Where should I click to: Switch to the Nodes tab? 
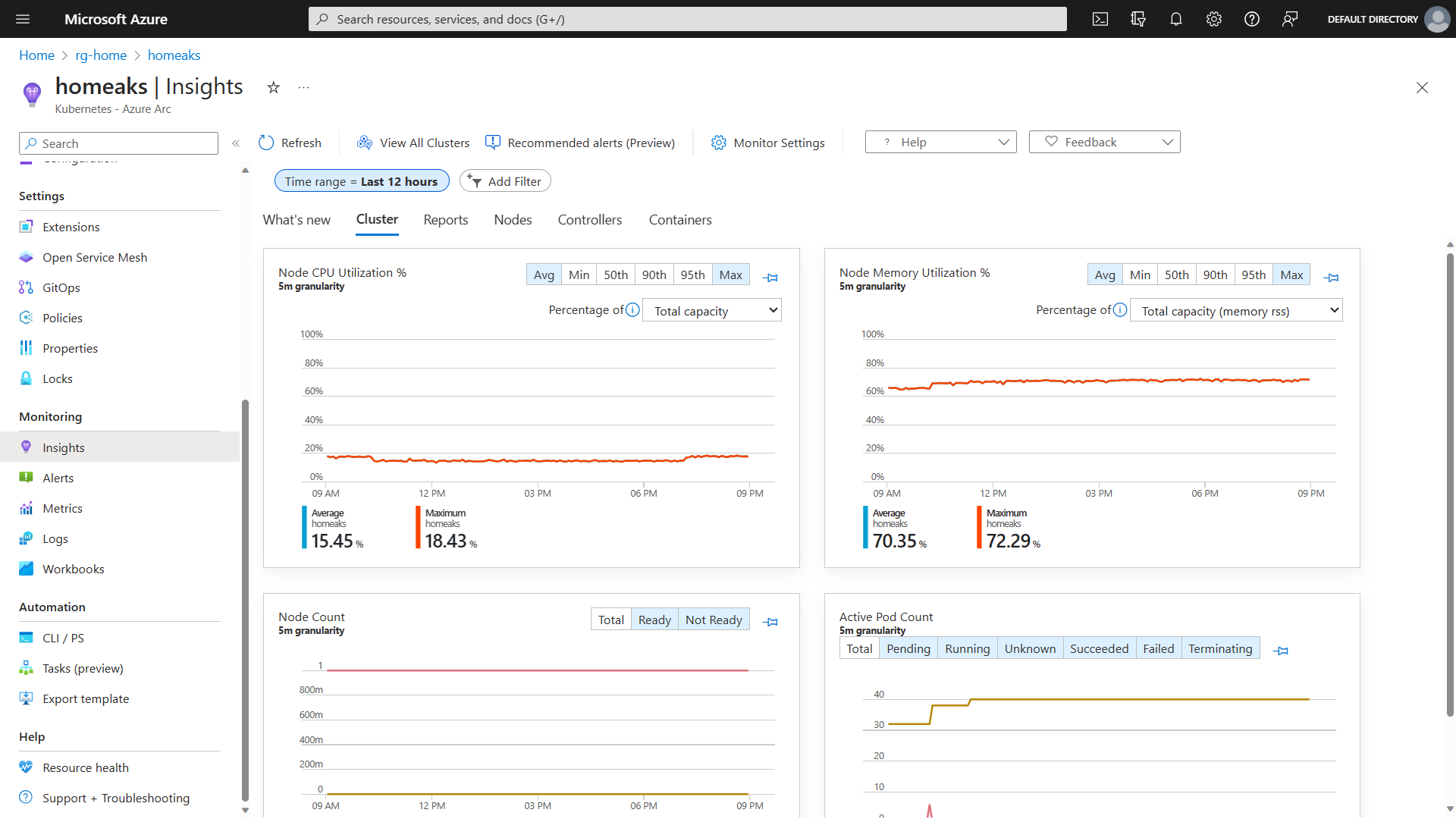(x=513, y=220)
